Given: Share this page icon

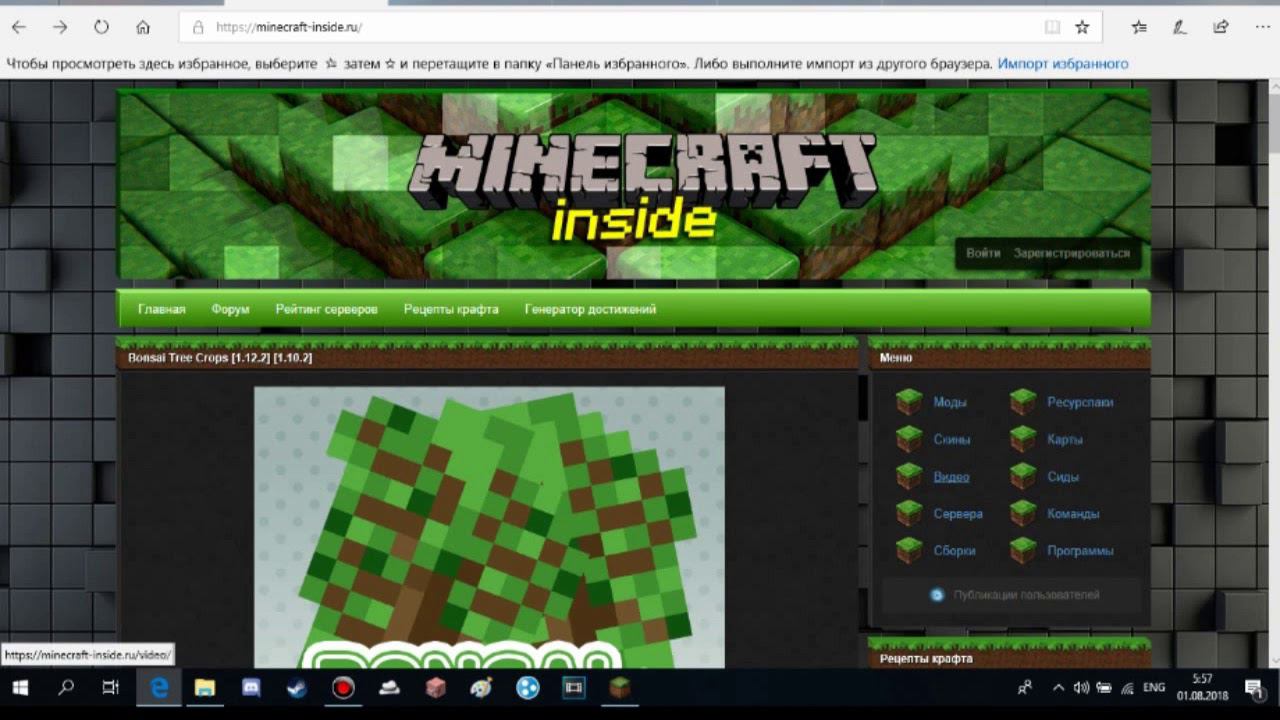Looking at the screenshot, I should [x=1221, y=27].
